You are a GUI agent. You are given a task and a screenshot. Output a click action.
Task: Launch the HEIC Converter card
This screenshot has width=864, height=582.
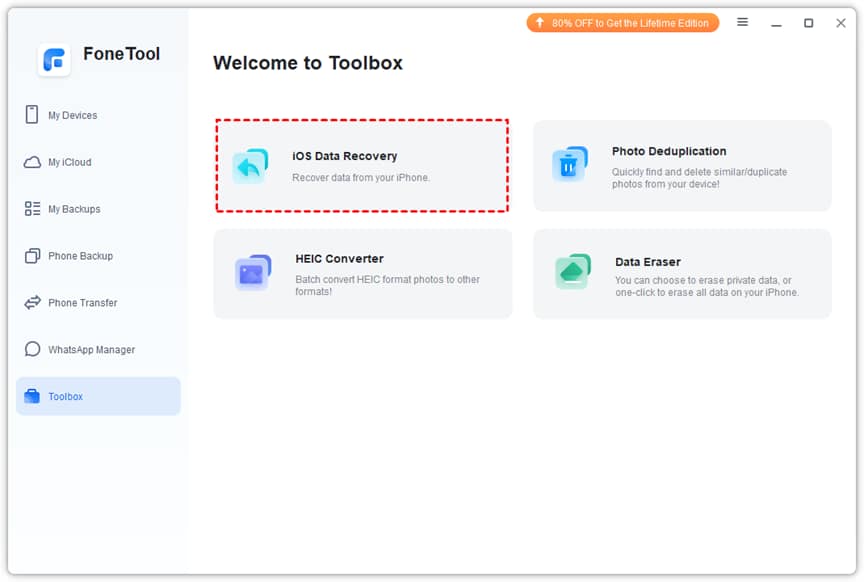click(362, 274)
